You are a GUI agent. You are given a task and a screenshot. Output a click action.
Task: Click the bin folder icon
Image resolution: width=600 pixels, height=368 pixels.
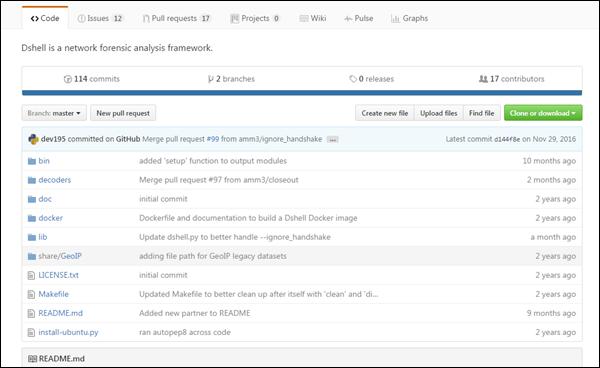[32, 161]
